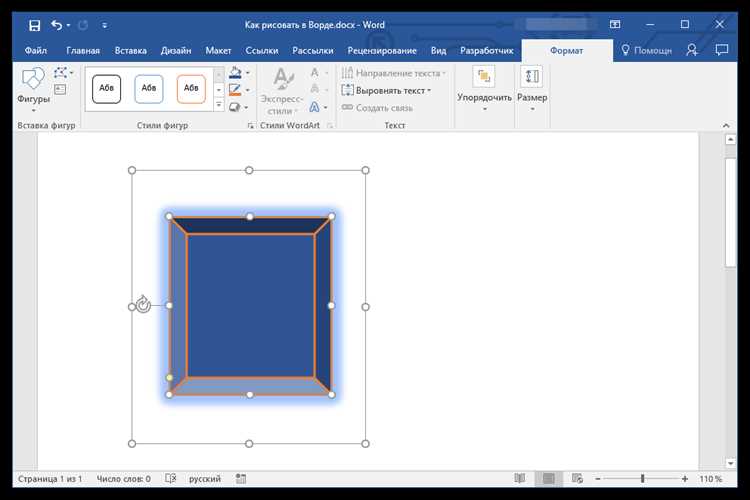Open Shape Effects dropdown arrow

[x=246, y=108]
